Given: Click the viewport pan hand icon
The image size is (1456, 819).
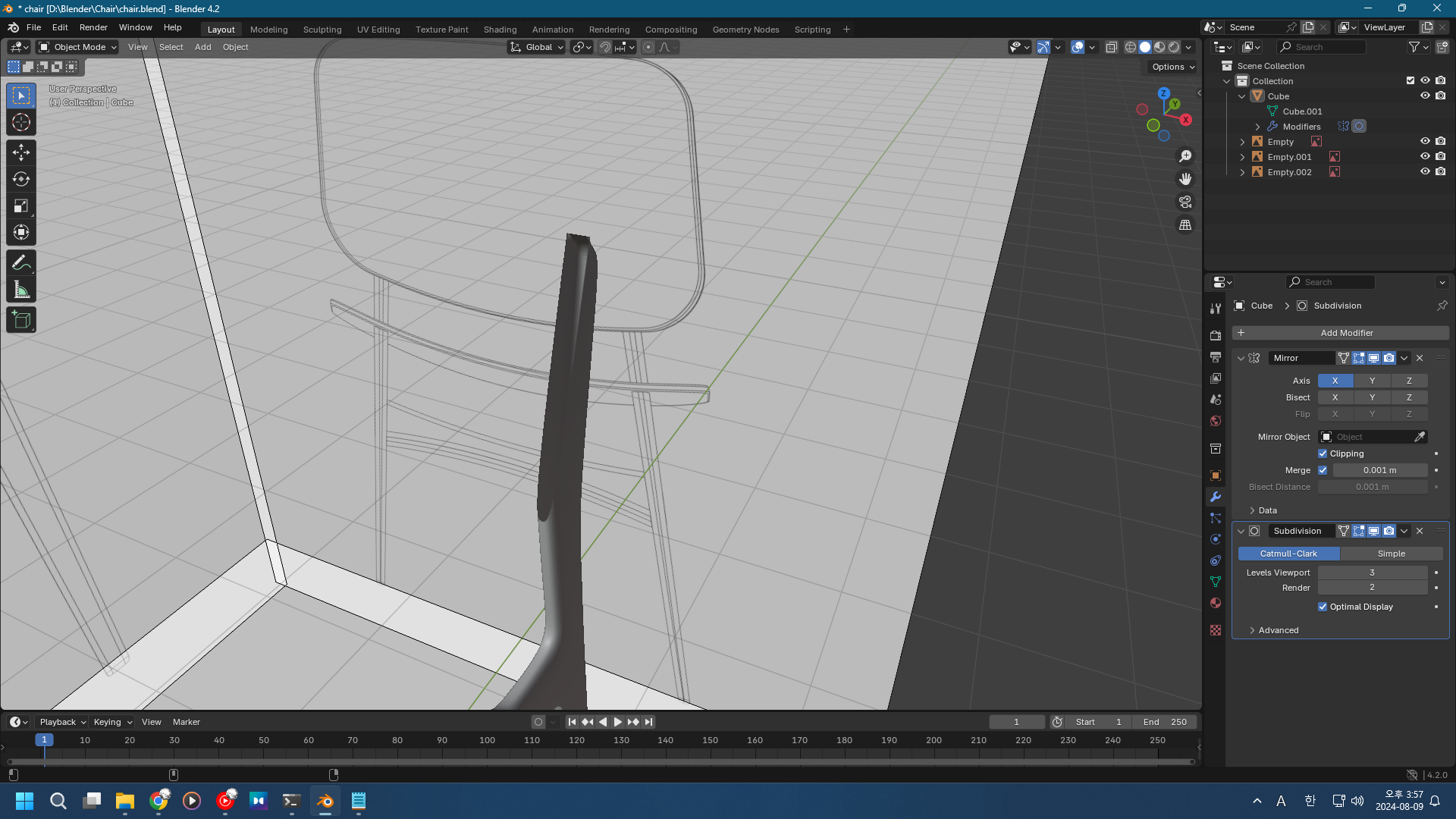Looking at the screenshot, I should (x=1185, y=179).
